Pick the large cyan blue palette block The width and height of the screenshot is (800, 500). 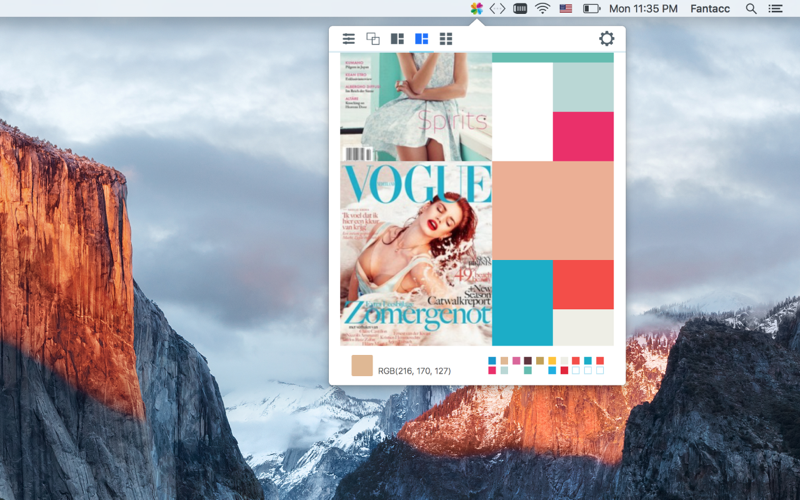tap(522, 303)
